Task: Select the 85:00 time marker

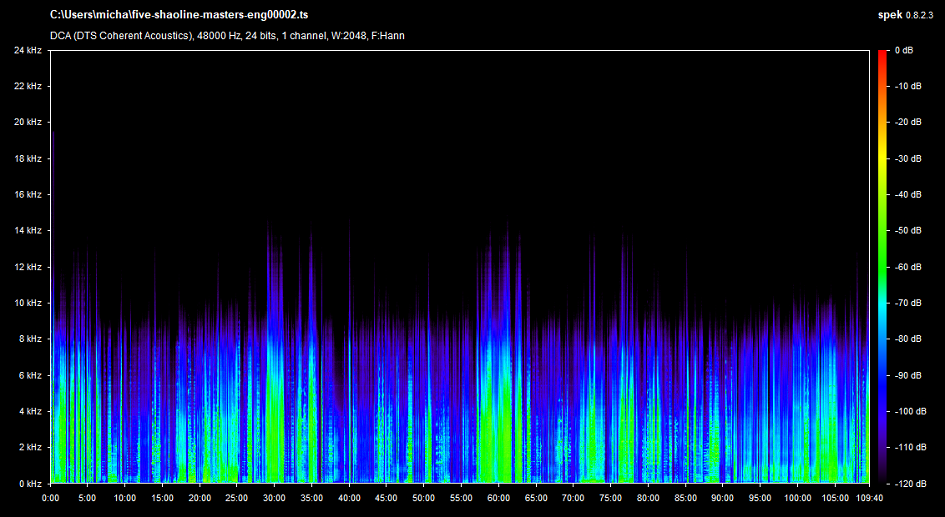Action: (686, 497)
